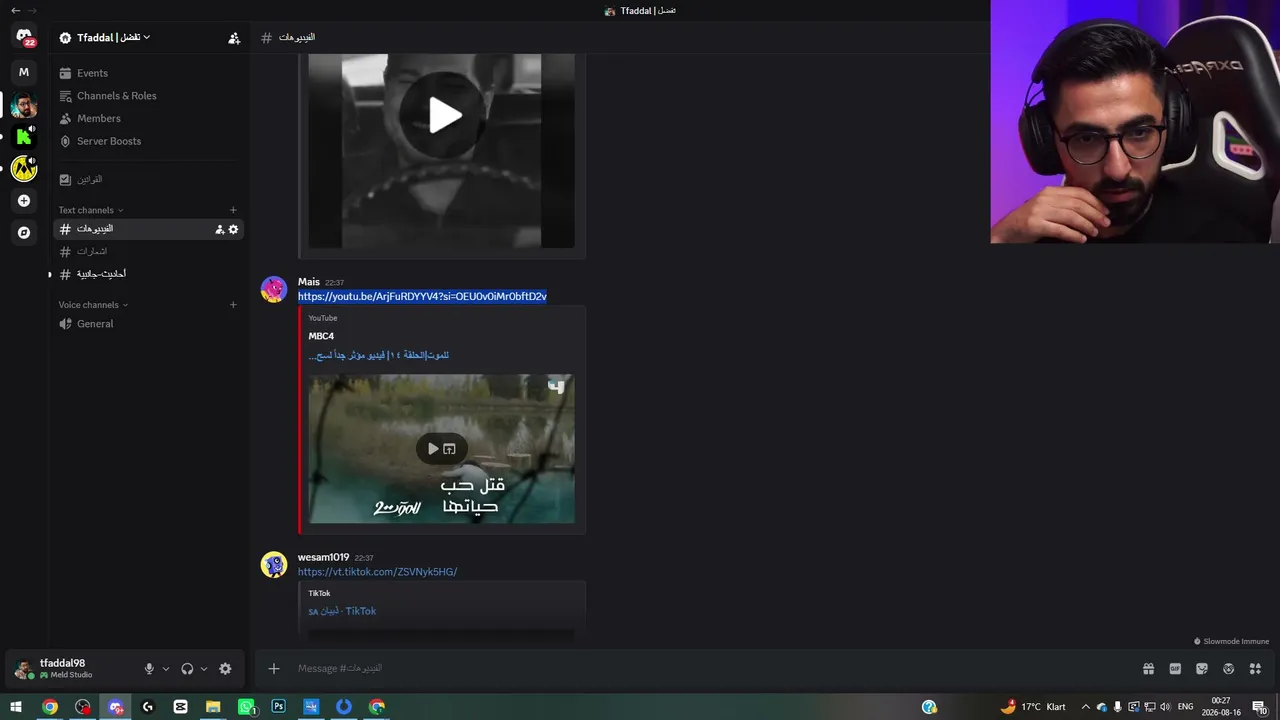Create a new voice channel
This screenshot has height=720, width=1280.
(233, 305)
